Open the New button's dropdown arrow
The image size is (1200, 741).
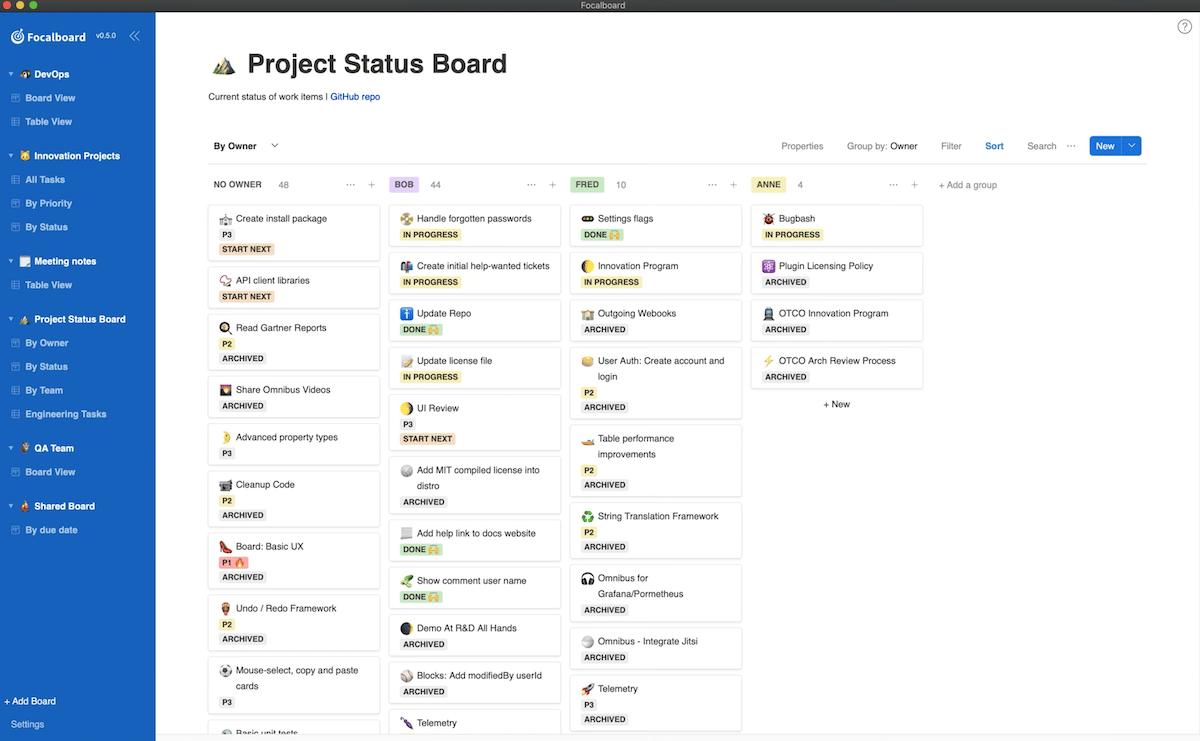1132,146
